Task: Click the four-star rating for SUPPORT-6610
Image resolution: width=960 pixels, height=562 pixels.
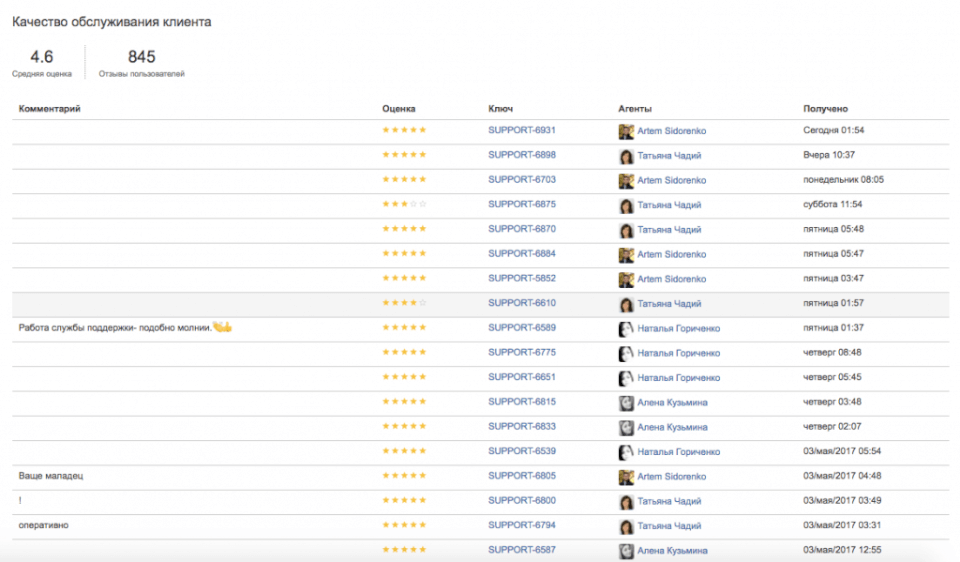Action: [x=404, y=303]
